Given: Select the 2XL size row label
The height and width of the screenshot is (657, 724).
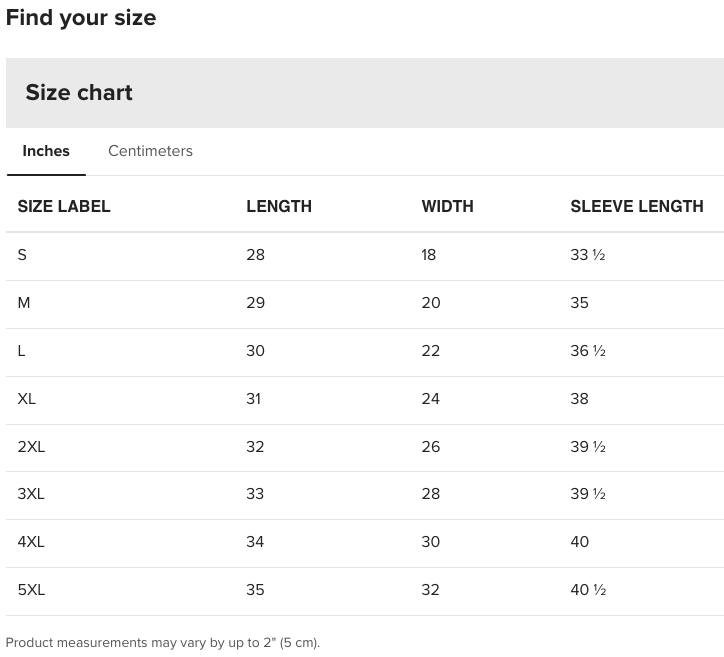Looking at the screenshot, I should click(31, 447).
